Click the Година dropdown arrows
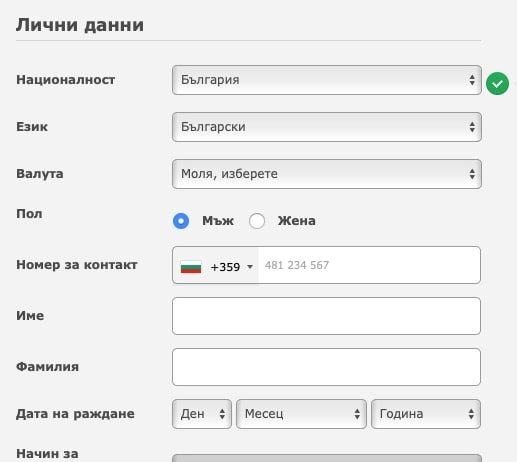This screenshot has height=462, width=517. tap(471, 414)
